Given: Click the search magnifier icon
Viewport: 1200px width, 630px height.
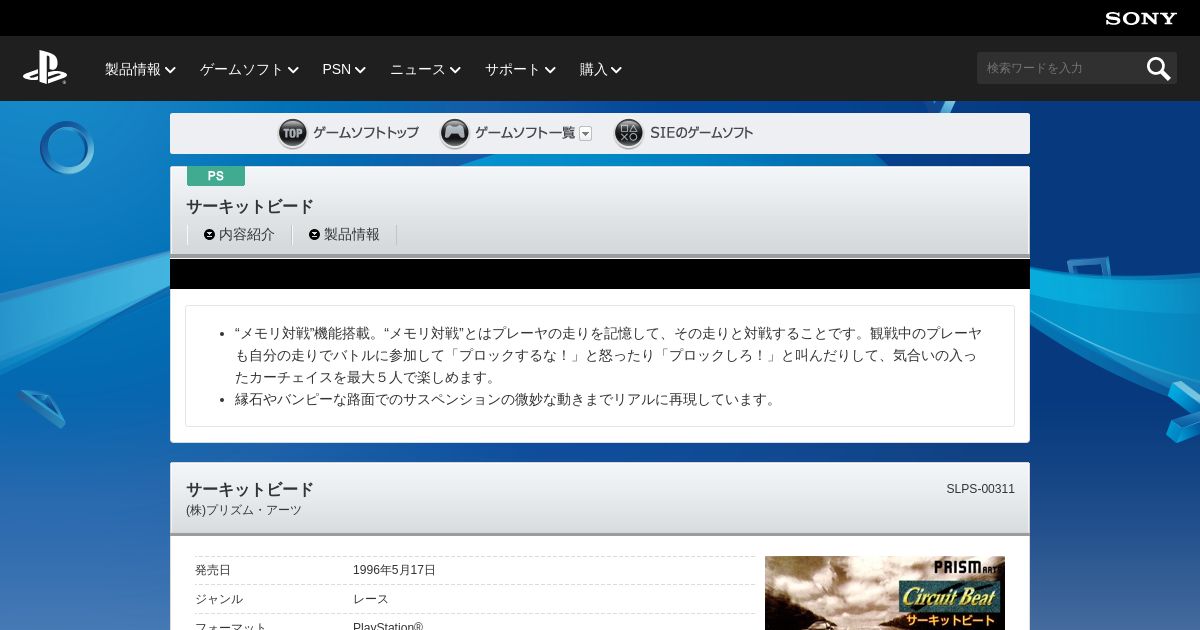Looking at the screenshot, I should click(x=1158, y=68).
